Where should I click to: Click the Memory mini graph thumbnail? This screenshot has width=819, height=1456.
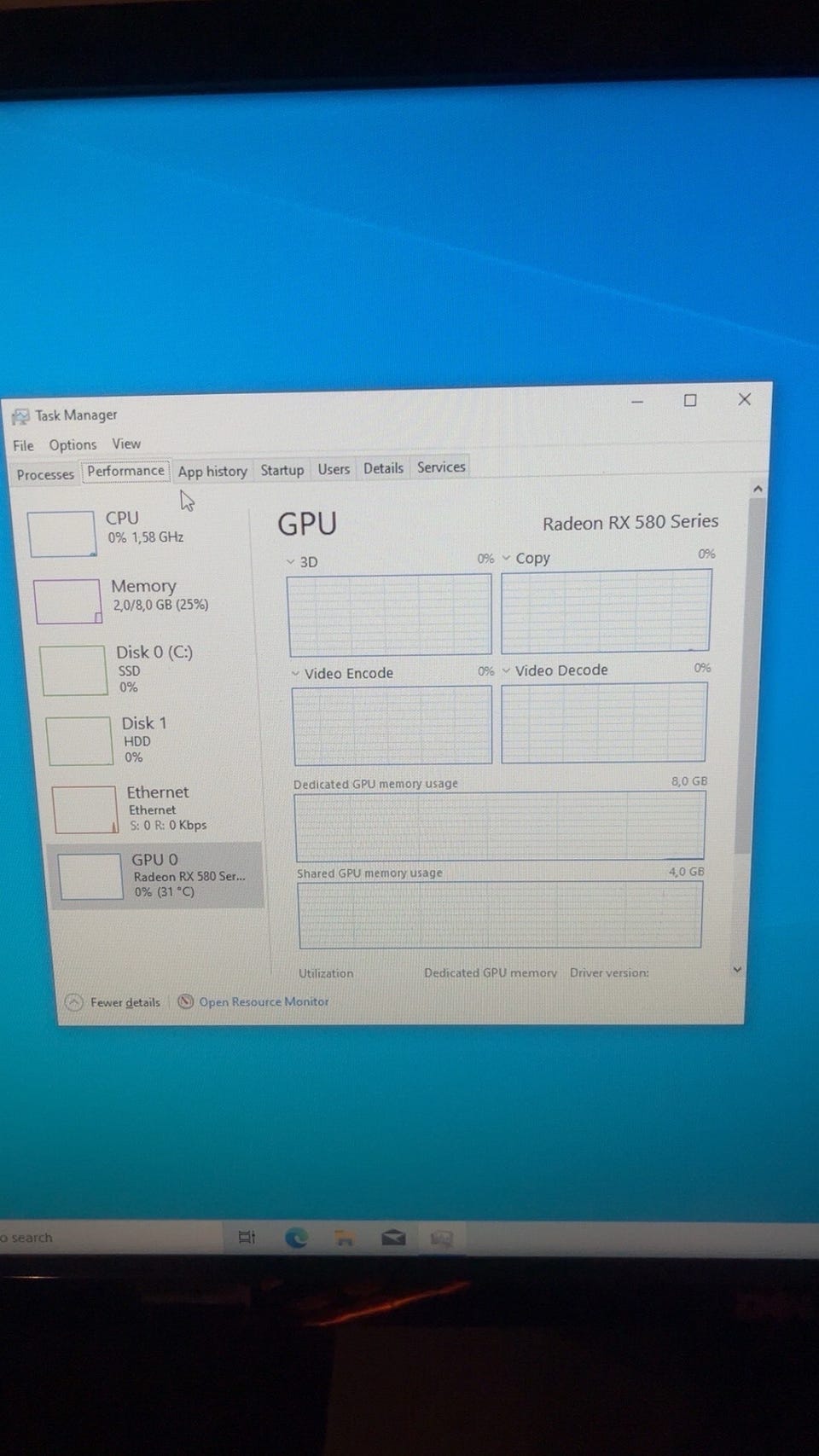pos(67,600)
